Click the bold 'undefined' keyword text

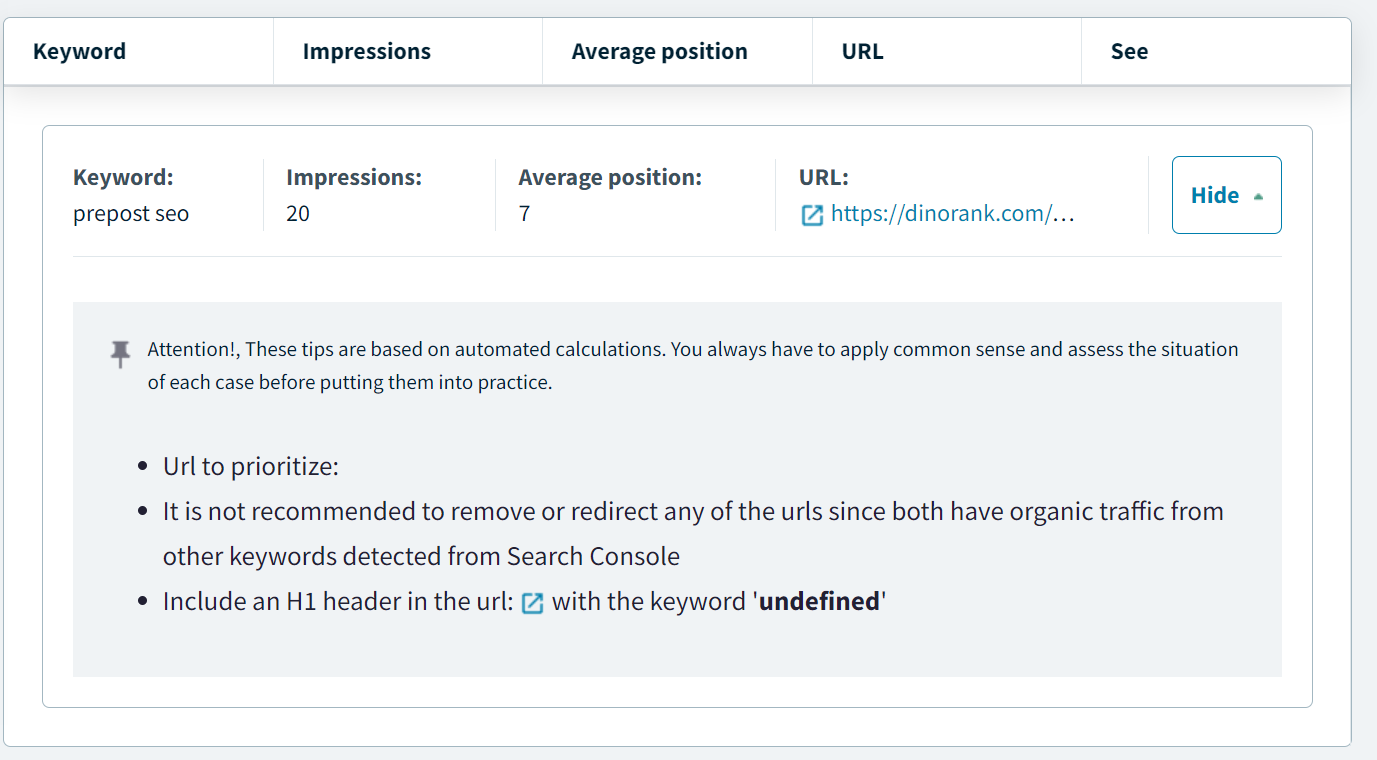(820, 602)
